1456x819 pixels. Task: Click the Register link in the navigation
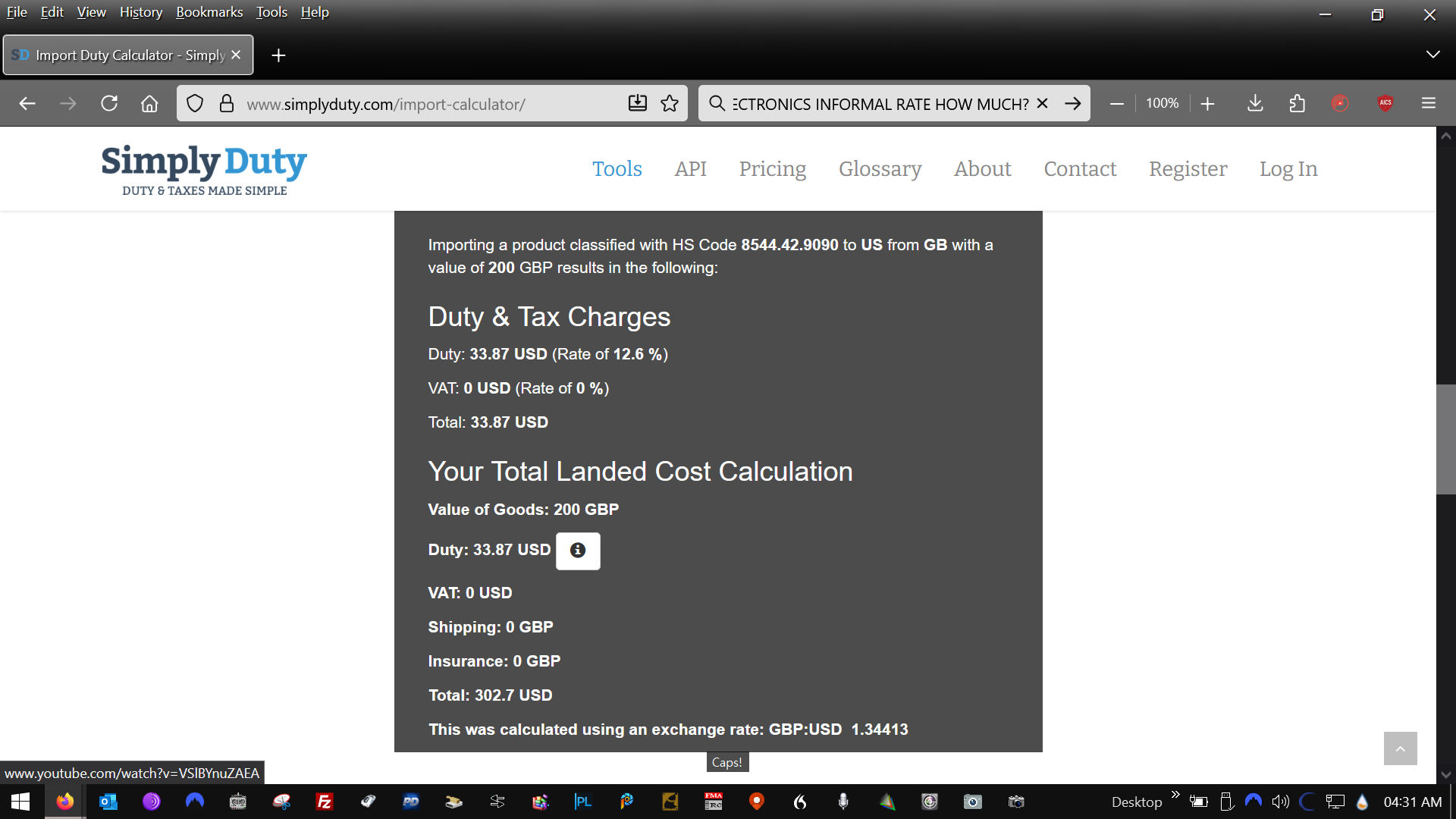tap(1188, 168)
